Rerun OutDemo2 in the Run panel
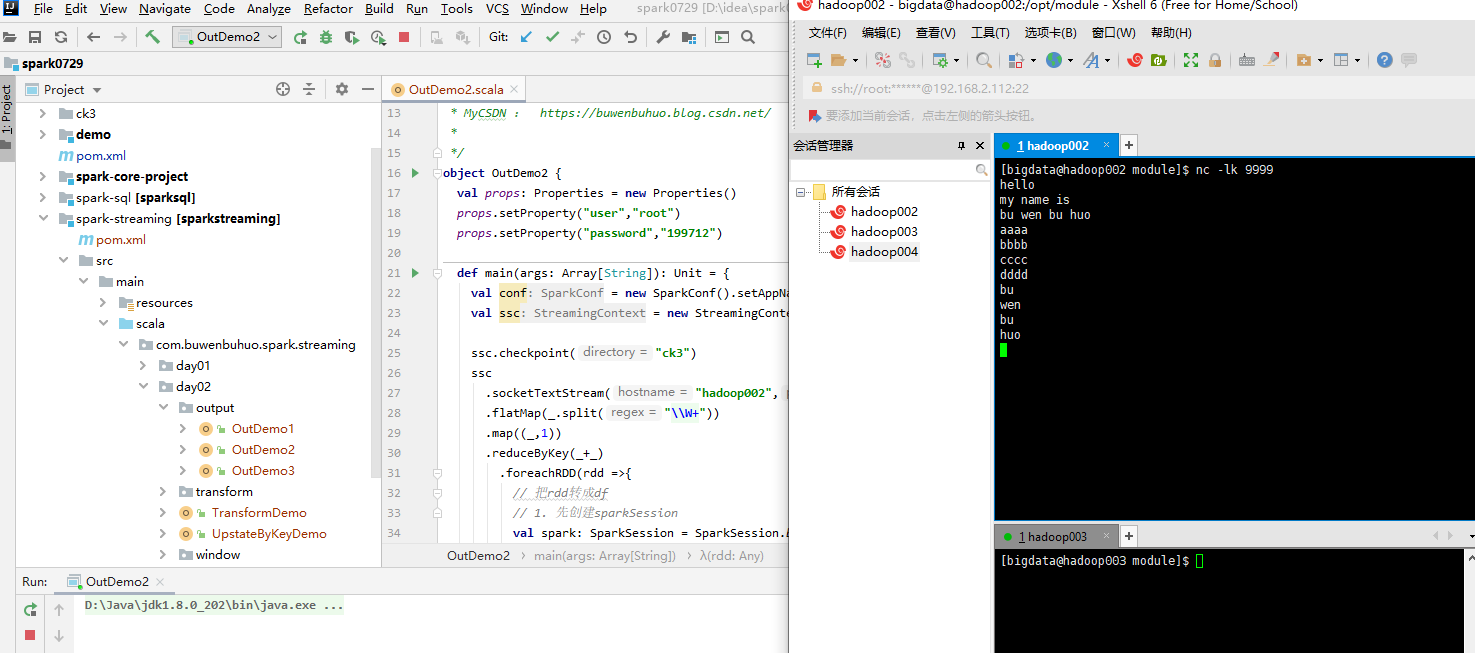 [30, 609]
